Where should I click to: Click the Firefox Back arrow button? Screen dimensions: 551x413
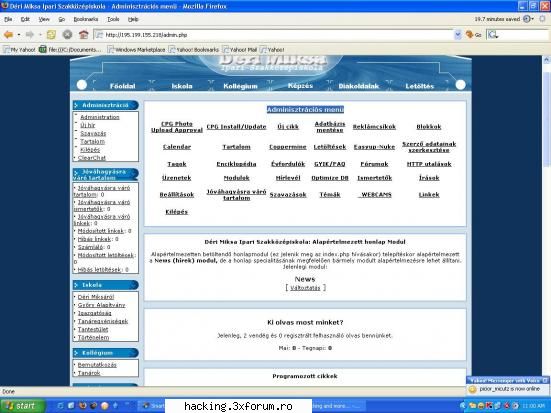tap(8, 34)
